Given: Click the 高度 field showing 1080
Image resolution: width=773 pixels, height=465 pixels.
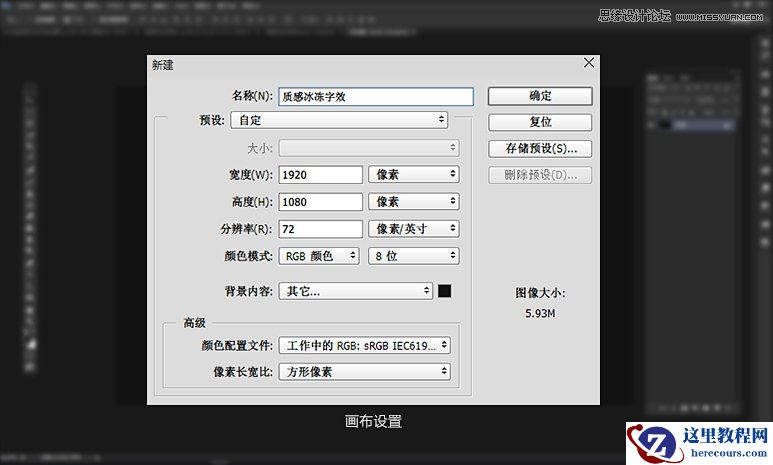Looking at the screenshot, I should pyautogui.click(x=320, y=202).
